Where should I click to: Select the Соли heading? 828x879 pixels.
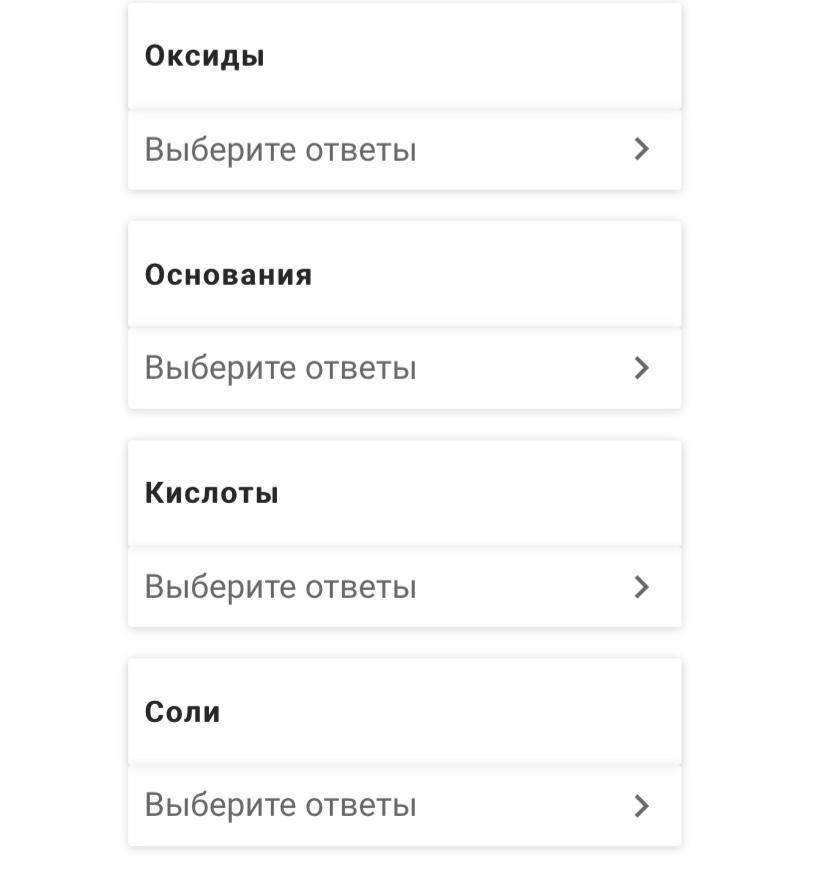183,712
